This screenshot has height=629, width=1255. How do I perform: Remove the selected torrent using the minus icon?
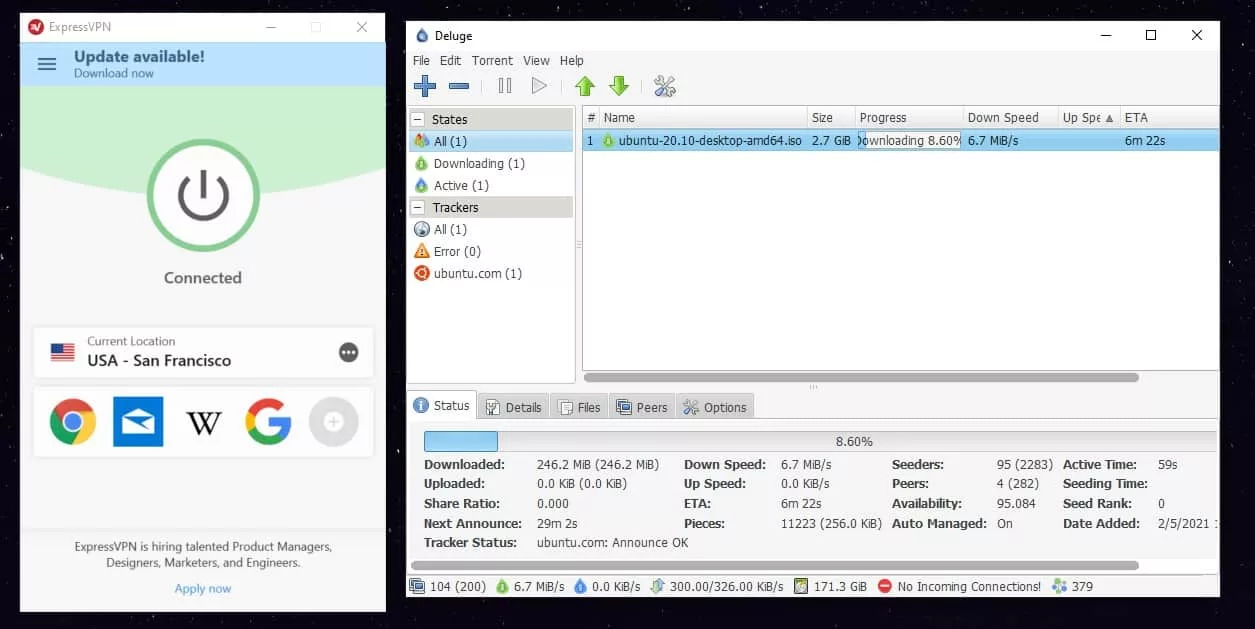click(459, 86)
